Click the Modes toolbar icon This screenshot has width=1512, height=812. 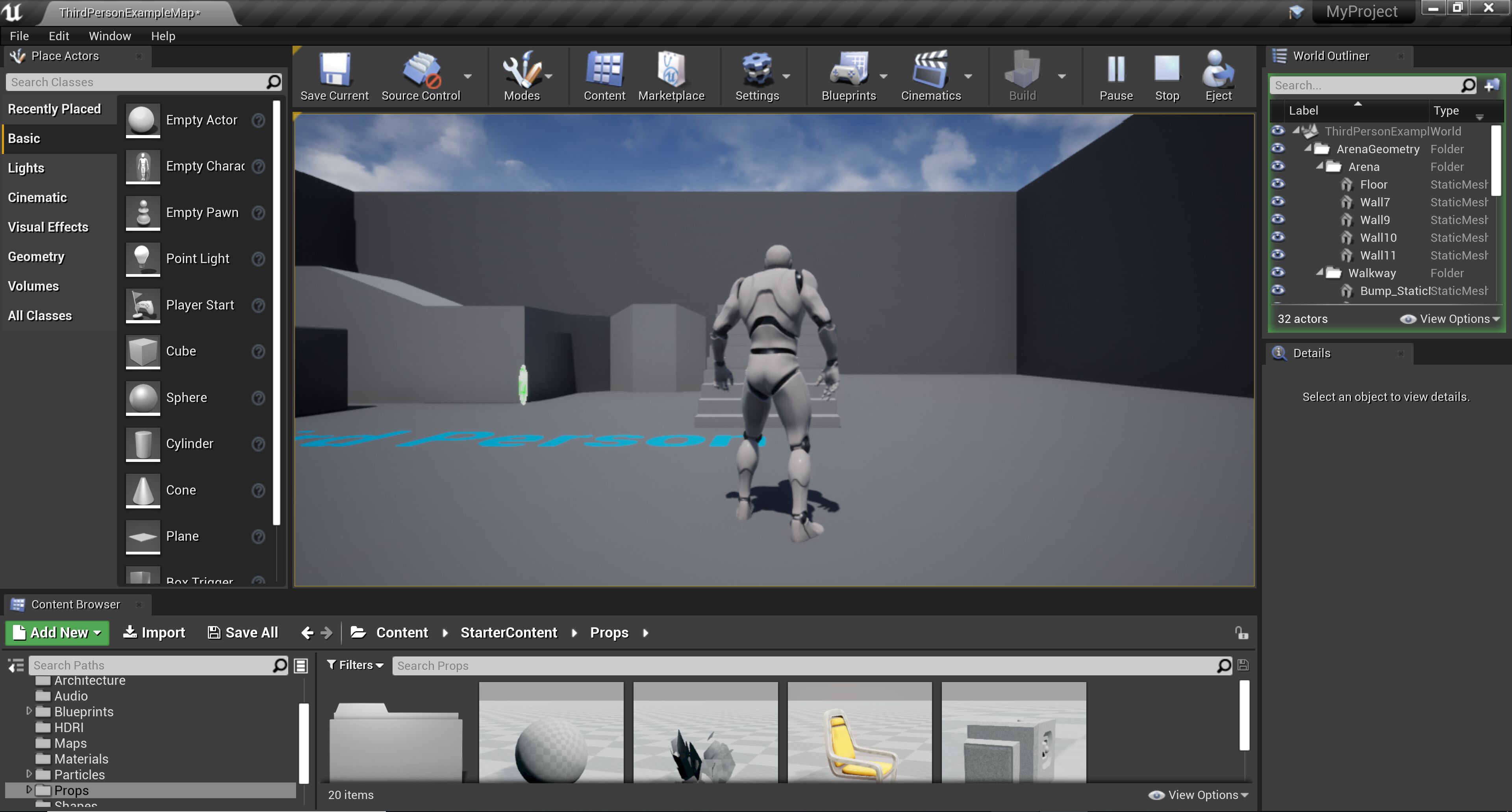pyautogui.click(x=521, y=75)
